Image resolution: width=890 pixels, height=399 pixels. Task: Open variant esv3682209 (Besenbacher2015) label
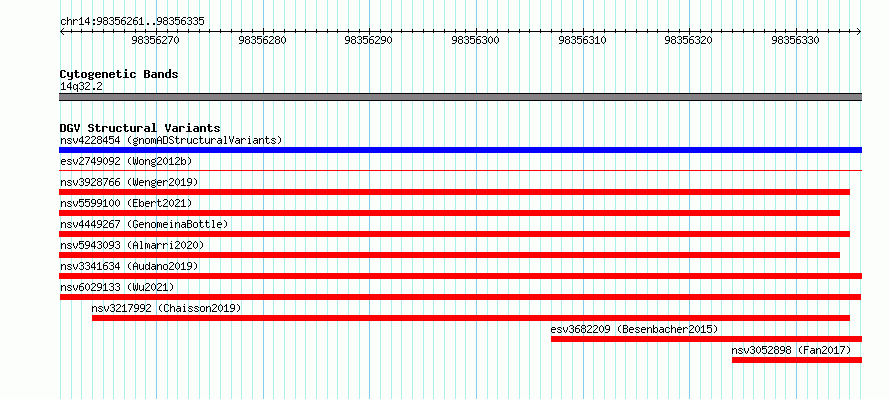tap(635, 329)
